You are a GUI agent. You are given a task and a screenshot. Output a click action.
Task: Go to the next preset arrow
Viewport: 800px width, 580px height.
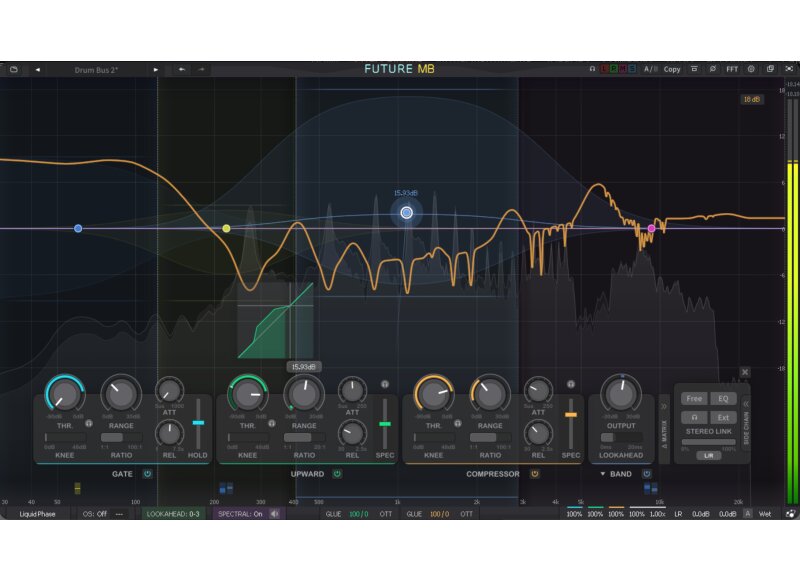156,69
